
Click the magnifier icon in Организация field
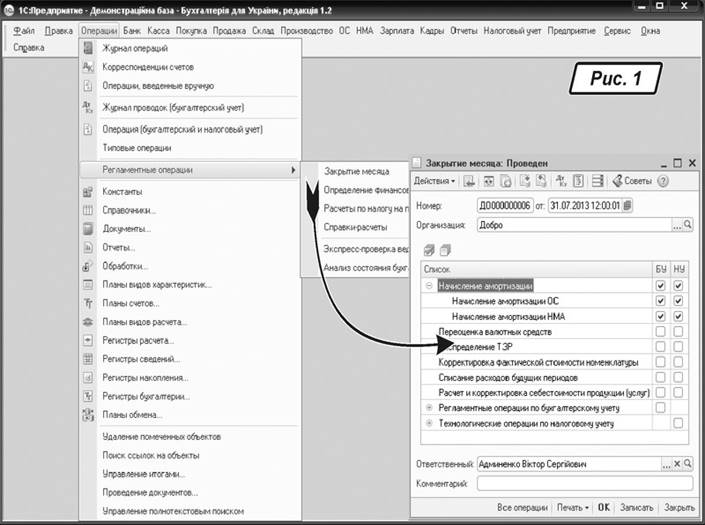[688, 225]
